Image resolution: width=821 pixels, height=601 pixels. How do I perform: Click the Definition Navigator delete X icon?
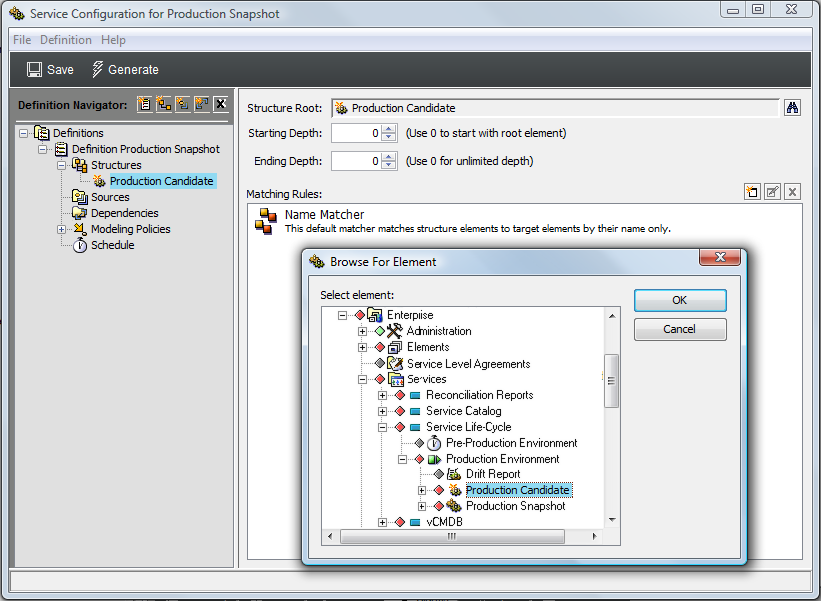click(221, 104)
